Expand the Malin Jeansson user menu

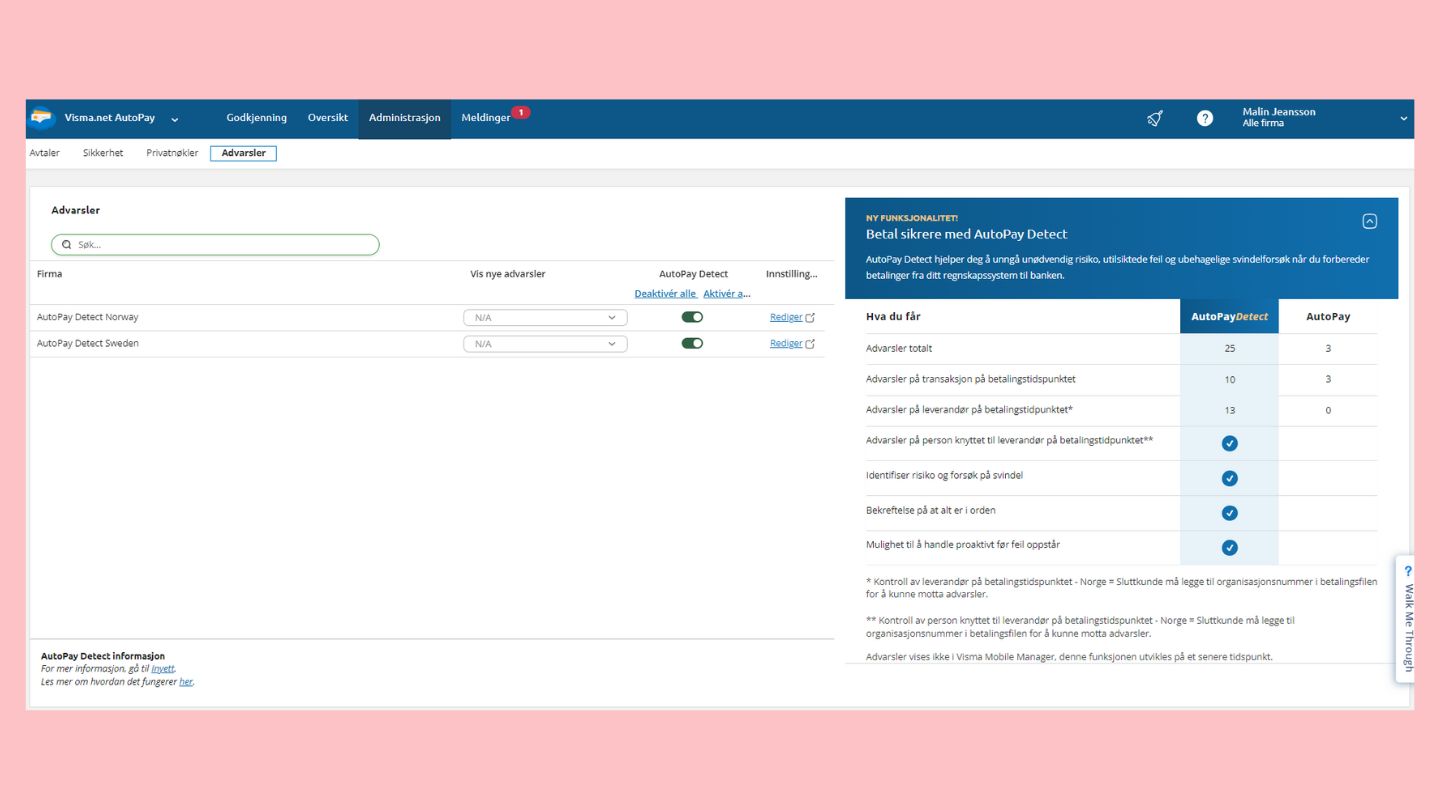[x=1403, y=118]
